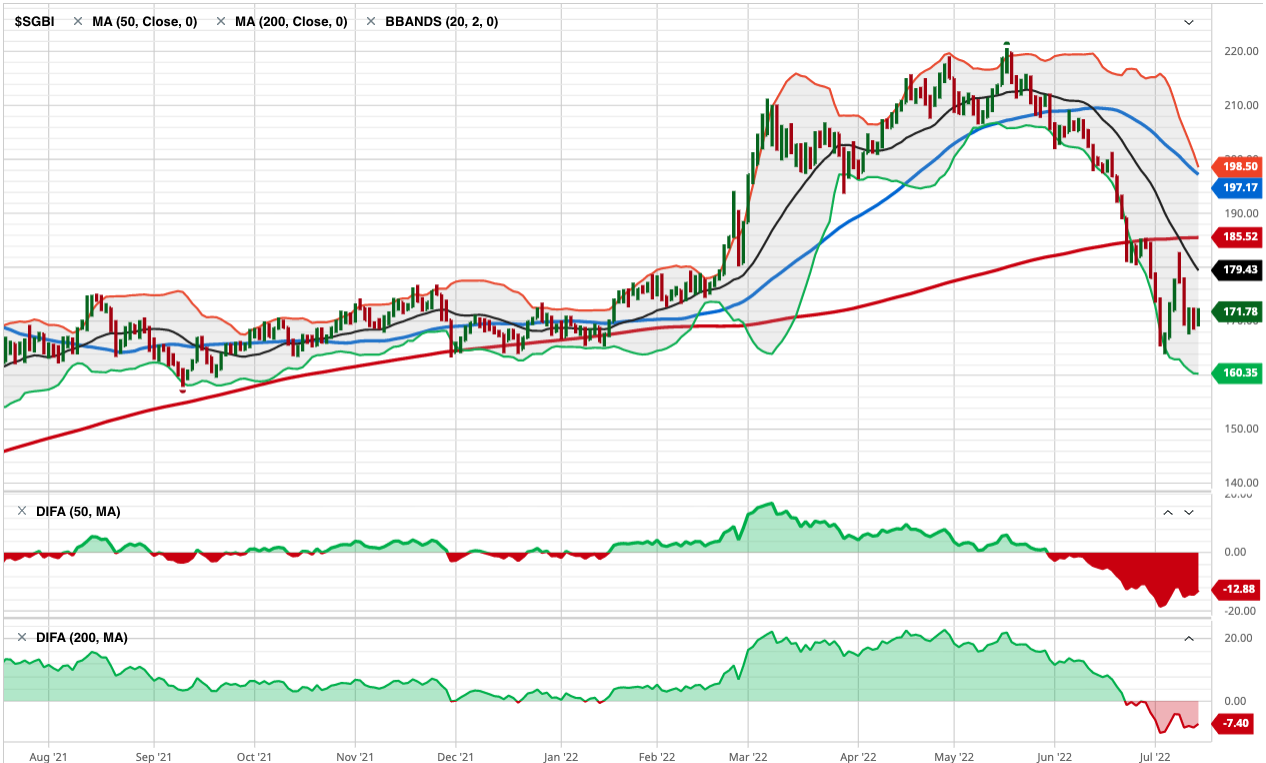Remove the MA (50, Close, 0) indicator

click(78, 21)
